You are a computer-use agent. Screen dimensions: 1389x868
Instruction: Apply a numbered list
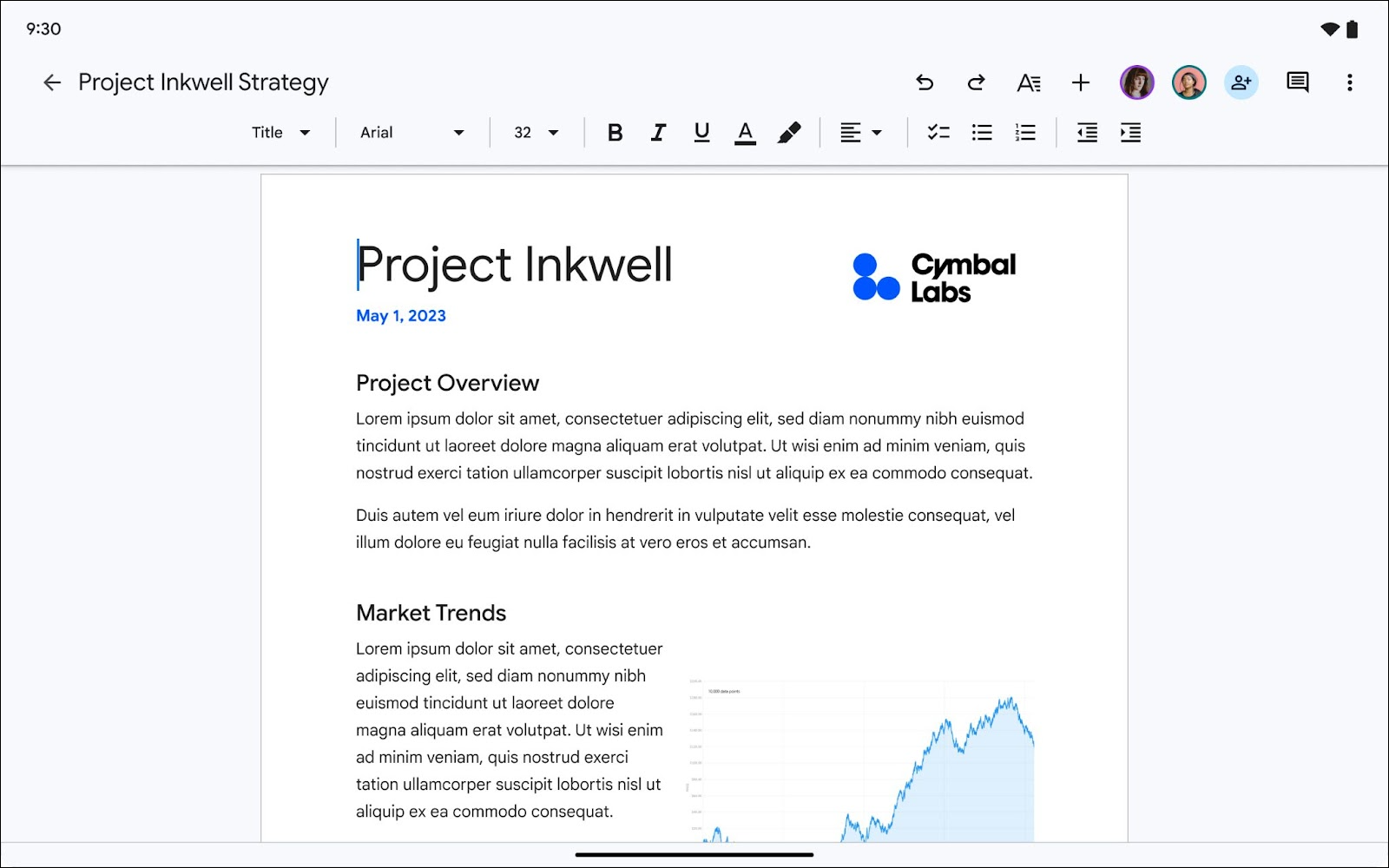coord(1024,132)
